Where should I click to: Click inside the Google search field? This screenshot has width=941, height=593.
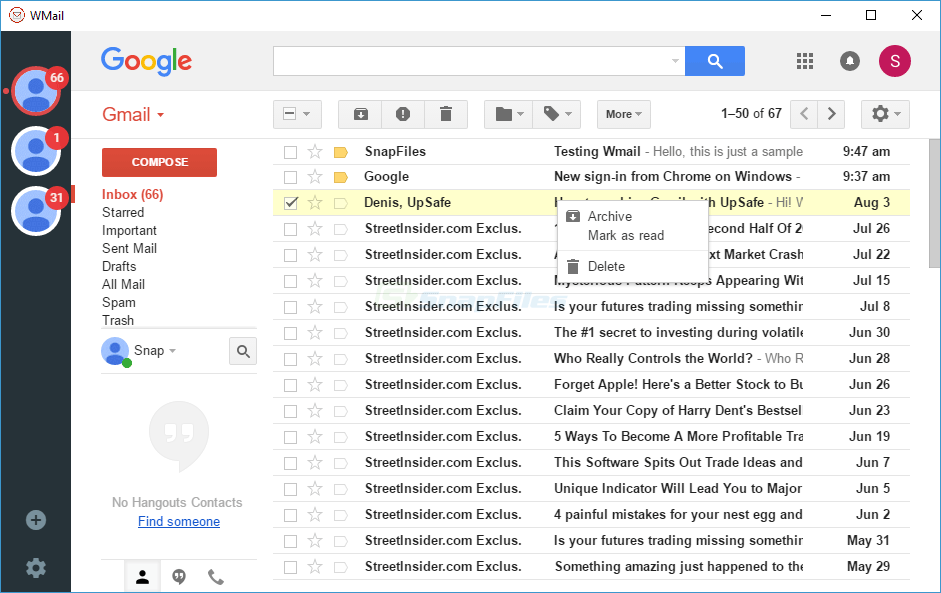tap(470, 61)
